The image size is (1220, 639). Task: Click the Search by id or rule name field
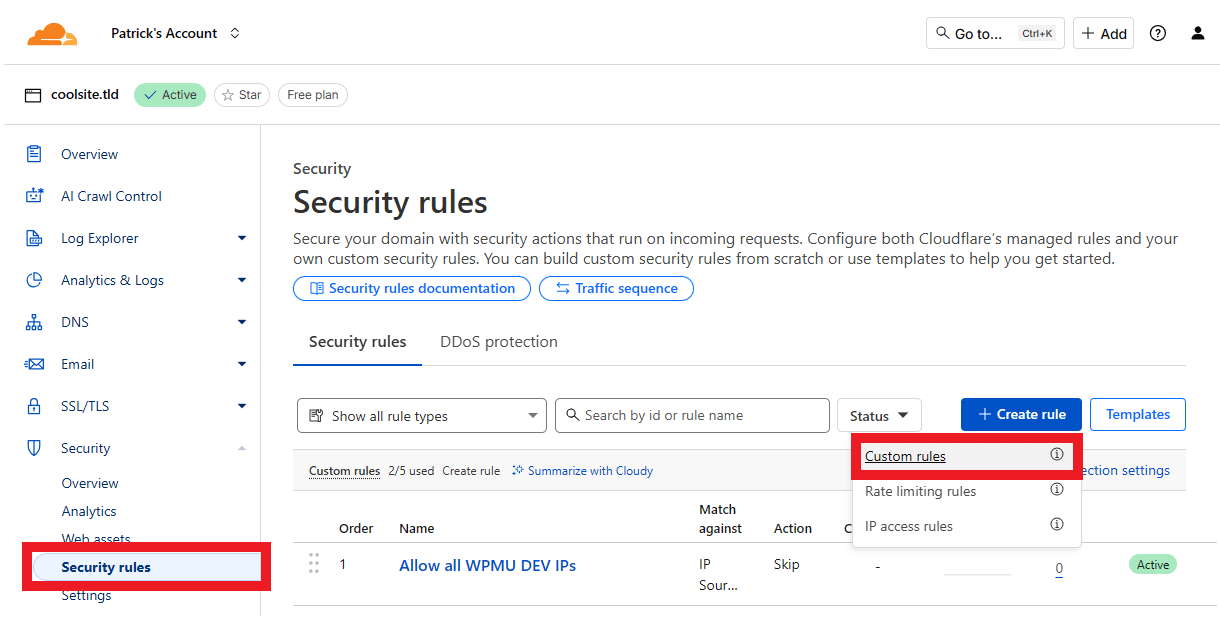pos(692,415)
